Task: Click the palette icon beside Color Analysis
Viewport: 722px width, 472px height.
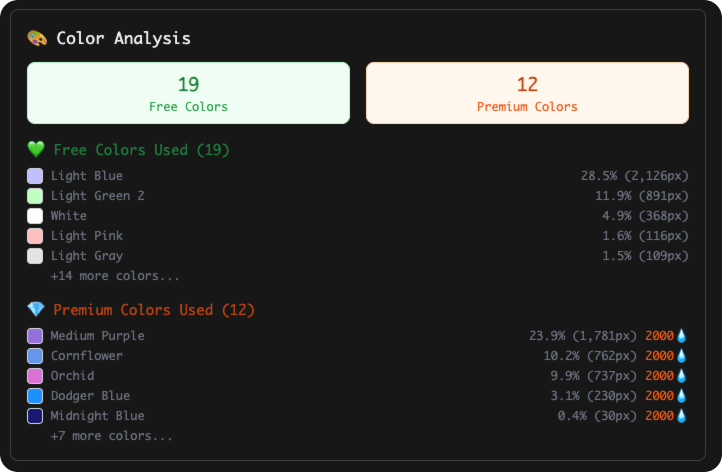Action: click(37, 38)
